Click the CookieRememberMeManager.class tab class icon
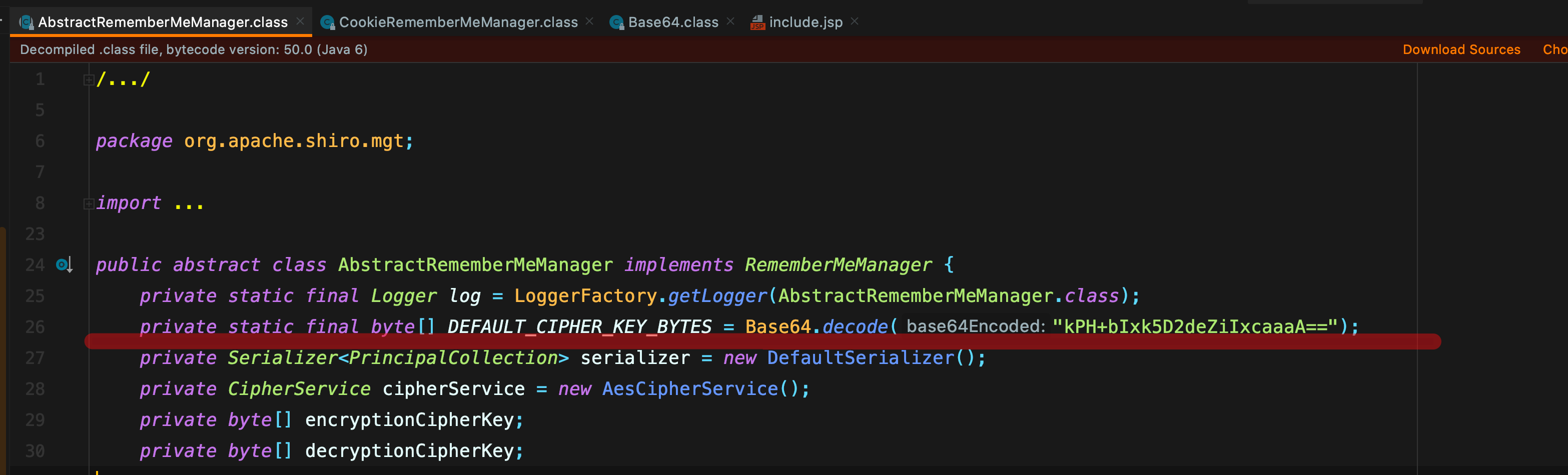 (x=328, y=22)
